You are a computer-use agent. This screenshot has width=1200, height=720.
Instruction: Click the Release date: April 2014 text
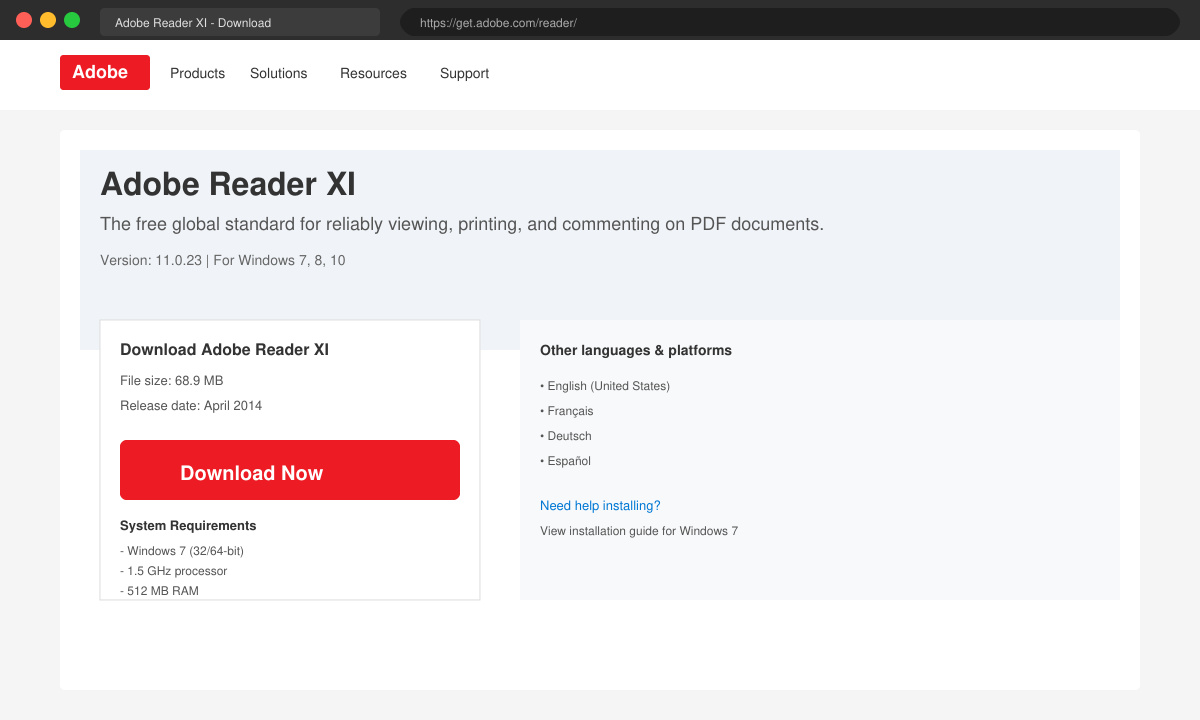point(191,406)
